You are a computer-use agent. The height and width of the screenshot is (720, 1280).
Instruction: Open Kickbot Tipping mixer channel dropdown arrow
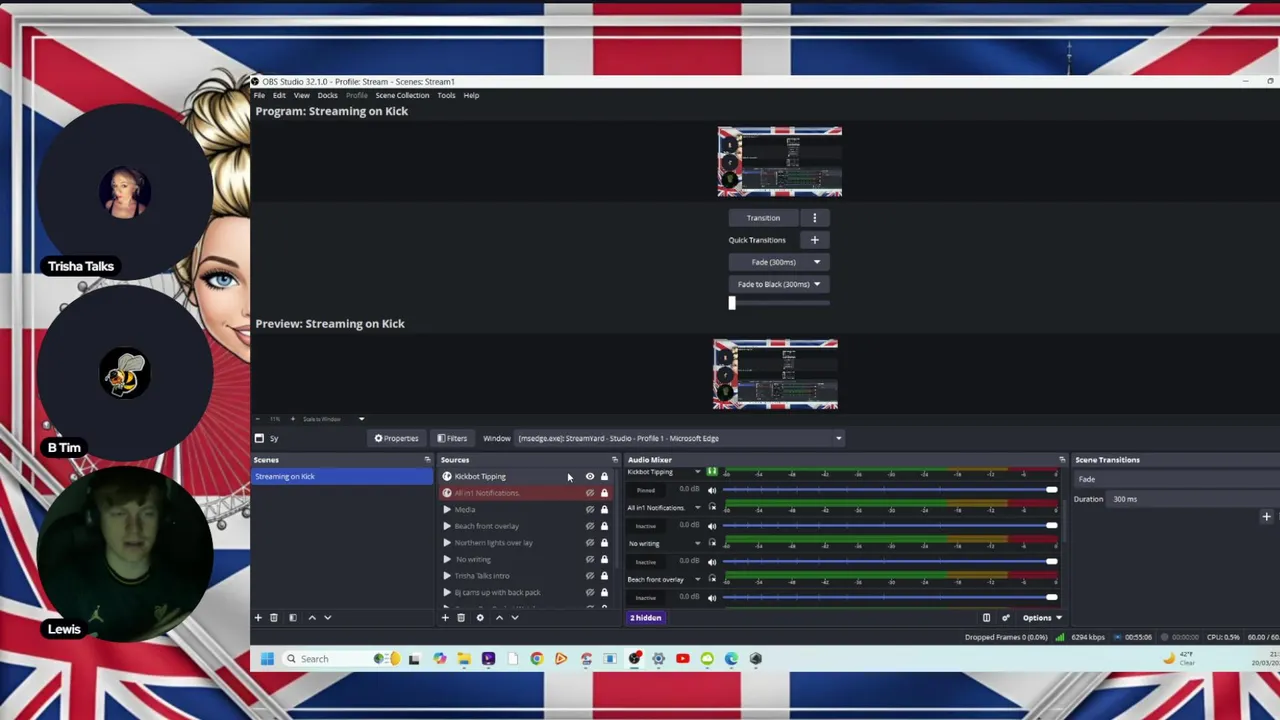[698, 472]
